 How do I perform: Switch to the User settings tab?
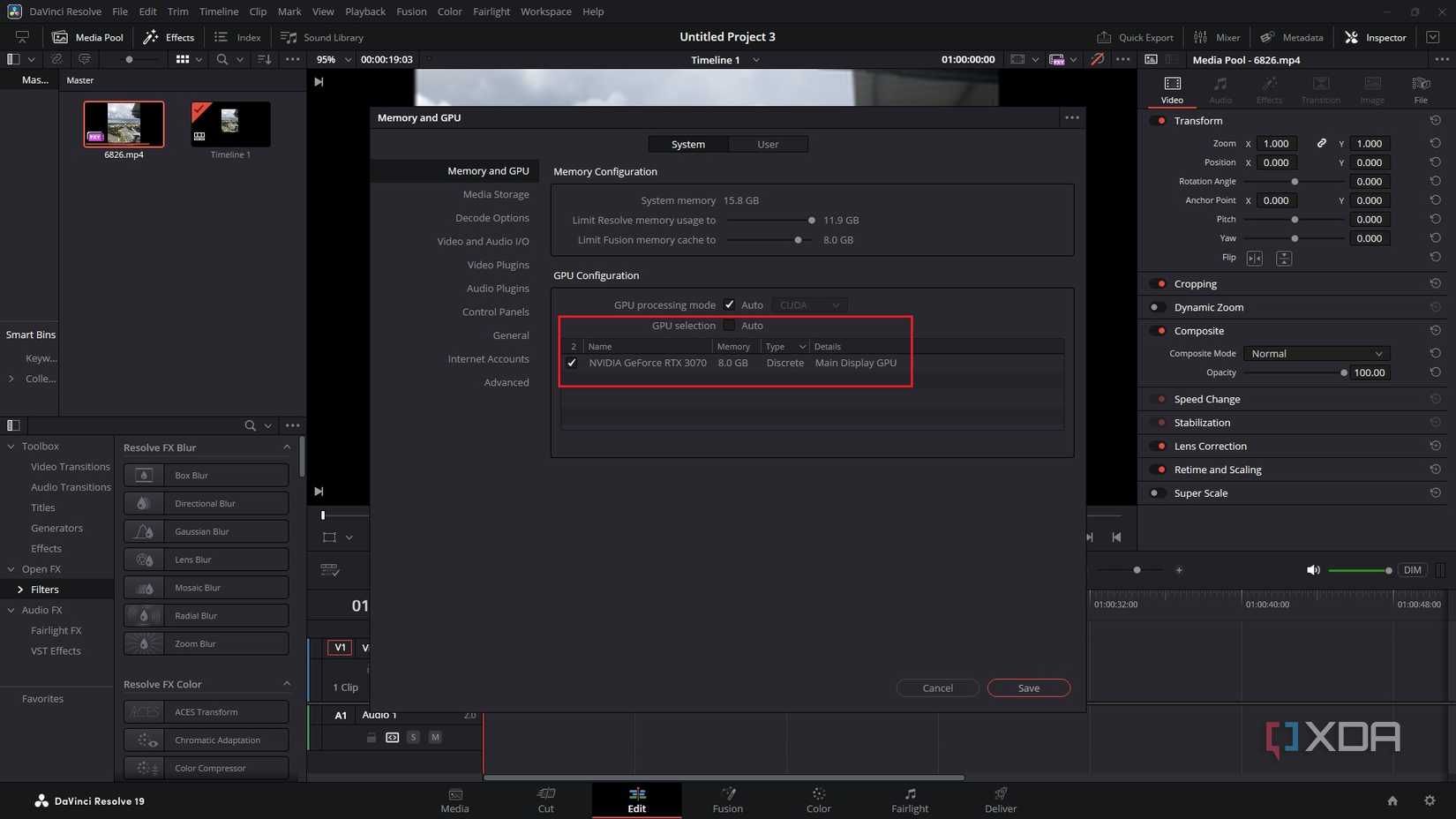click(767, 144)
